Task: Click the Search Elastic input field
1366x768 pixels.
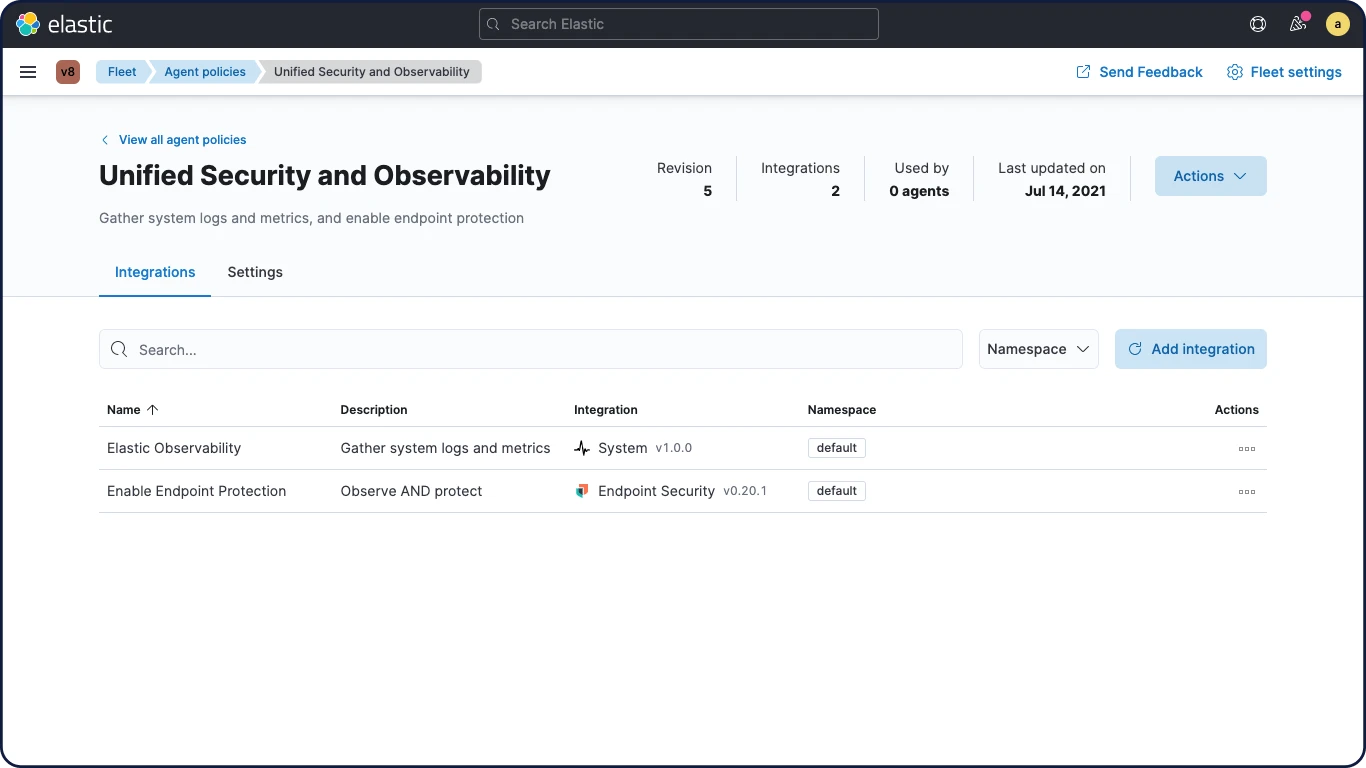Action: coord(678,24)
